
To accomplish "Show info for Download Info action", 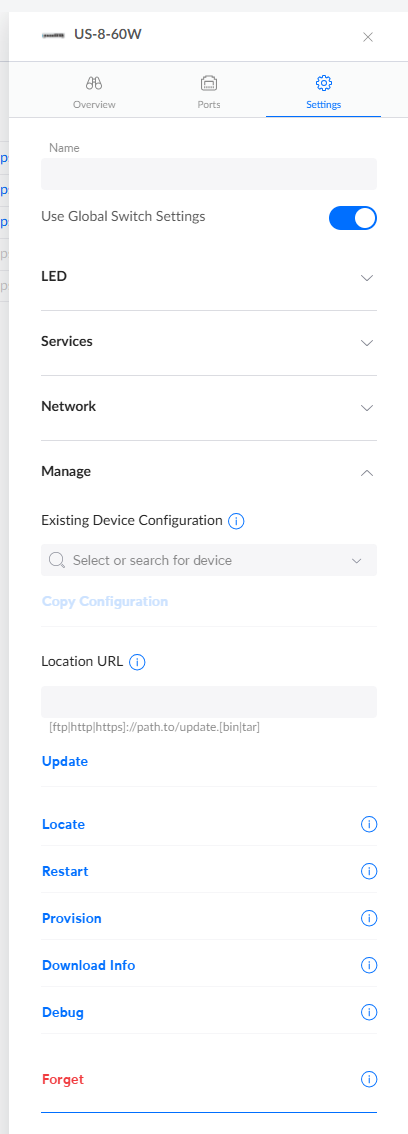I will pos(369,965).
